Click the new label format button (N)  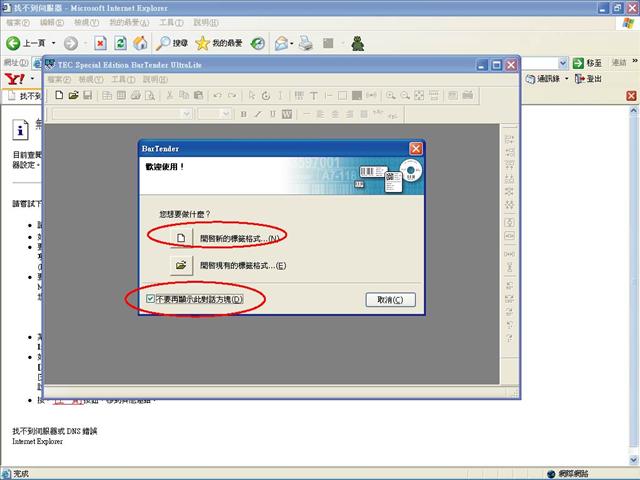(x=181, y=238)
